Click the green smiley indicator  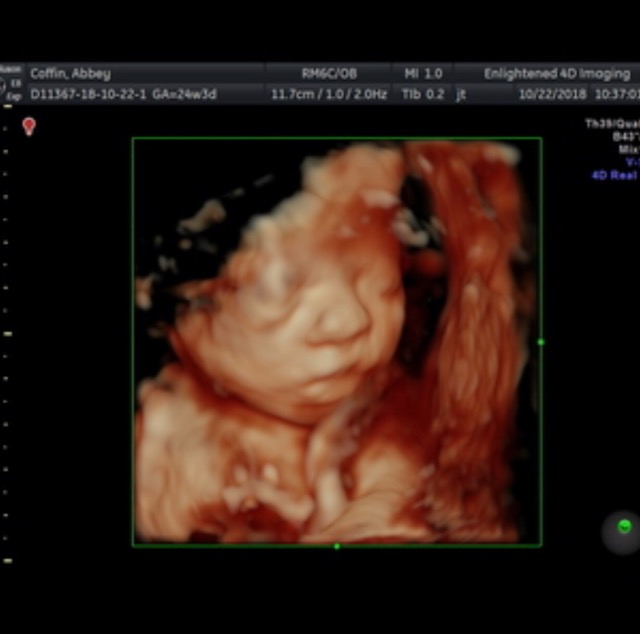624,526
